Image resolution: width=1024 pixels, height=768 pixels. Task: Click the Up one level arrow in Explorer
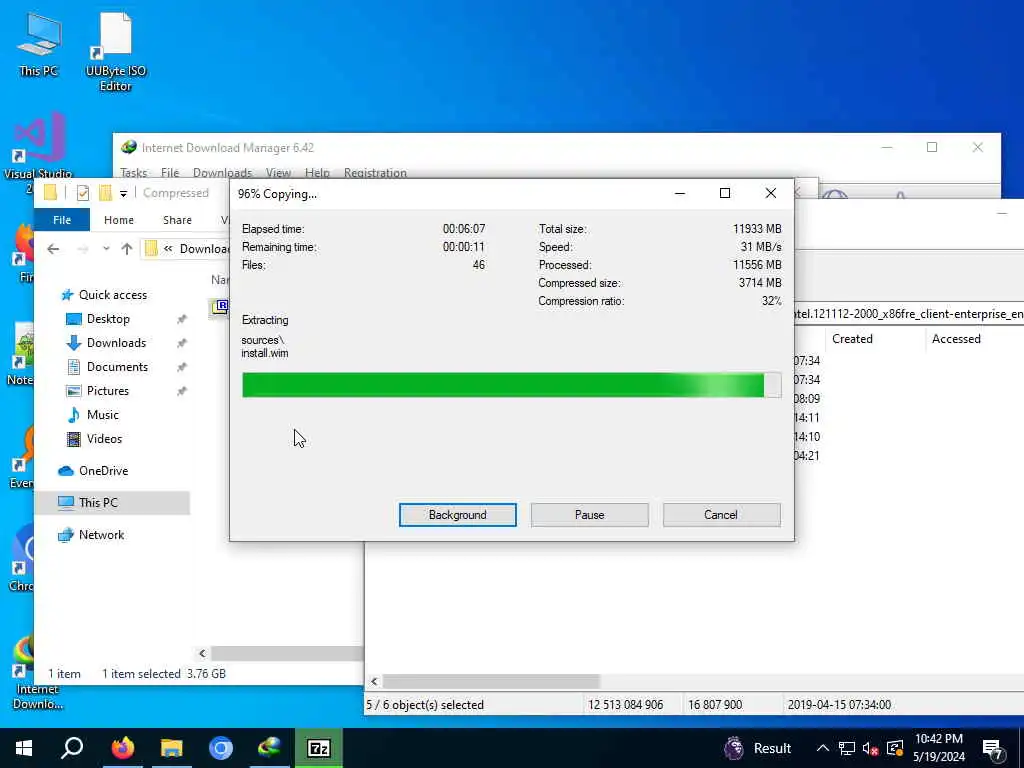[x=127, y=249]
